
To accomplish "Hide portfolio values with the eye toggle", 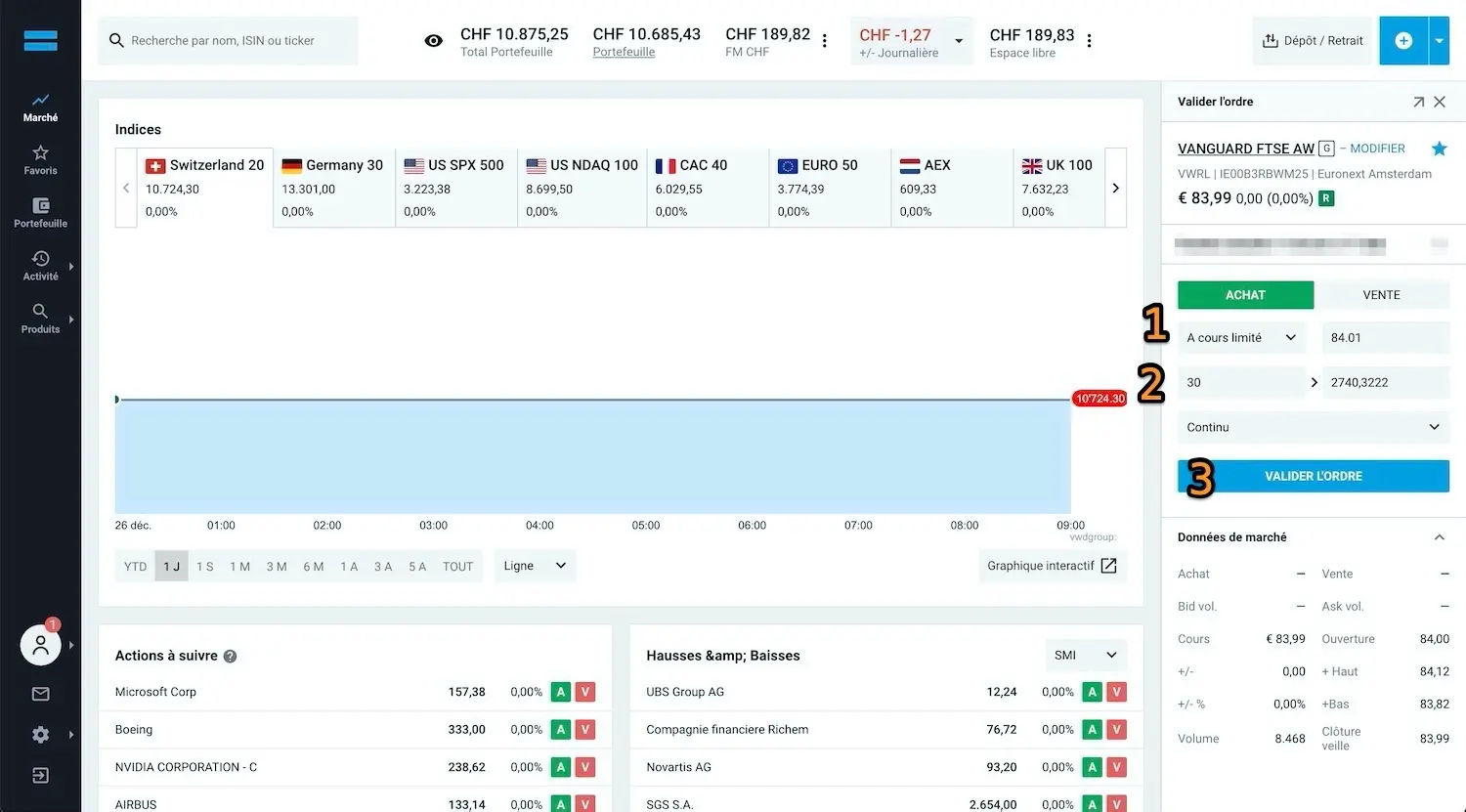I will [x=433, y=41].
